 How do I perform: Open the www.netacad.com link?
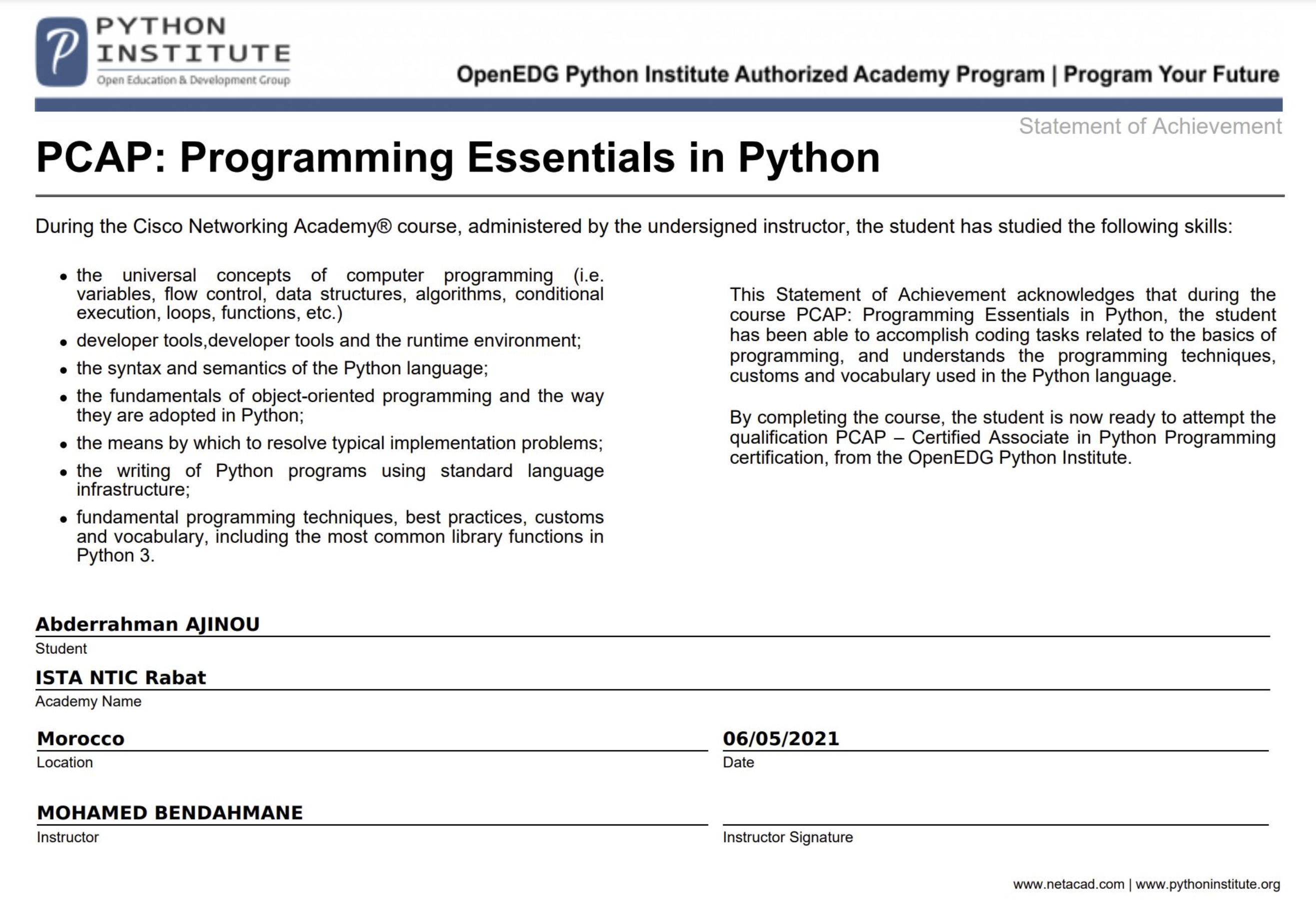point(1068,884)
